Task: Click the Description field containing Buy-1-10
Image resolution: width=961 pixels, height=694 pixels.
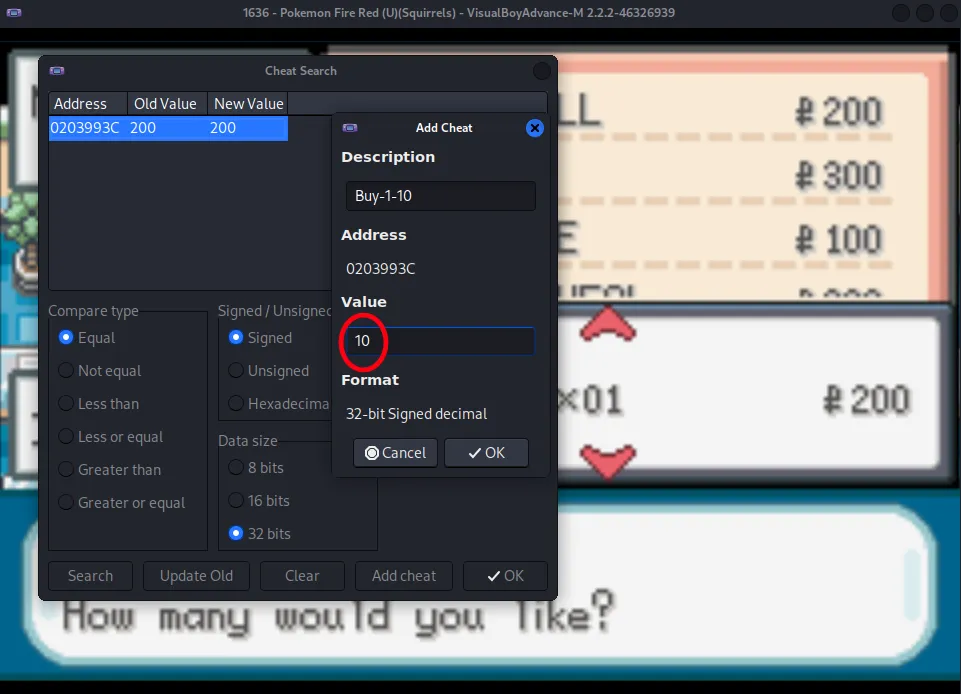Action: 440,196
